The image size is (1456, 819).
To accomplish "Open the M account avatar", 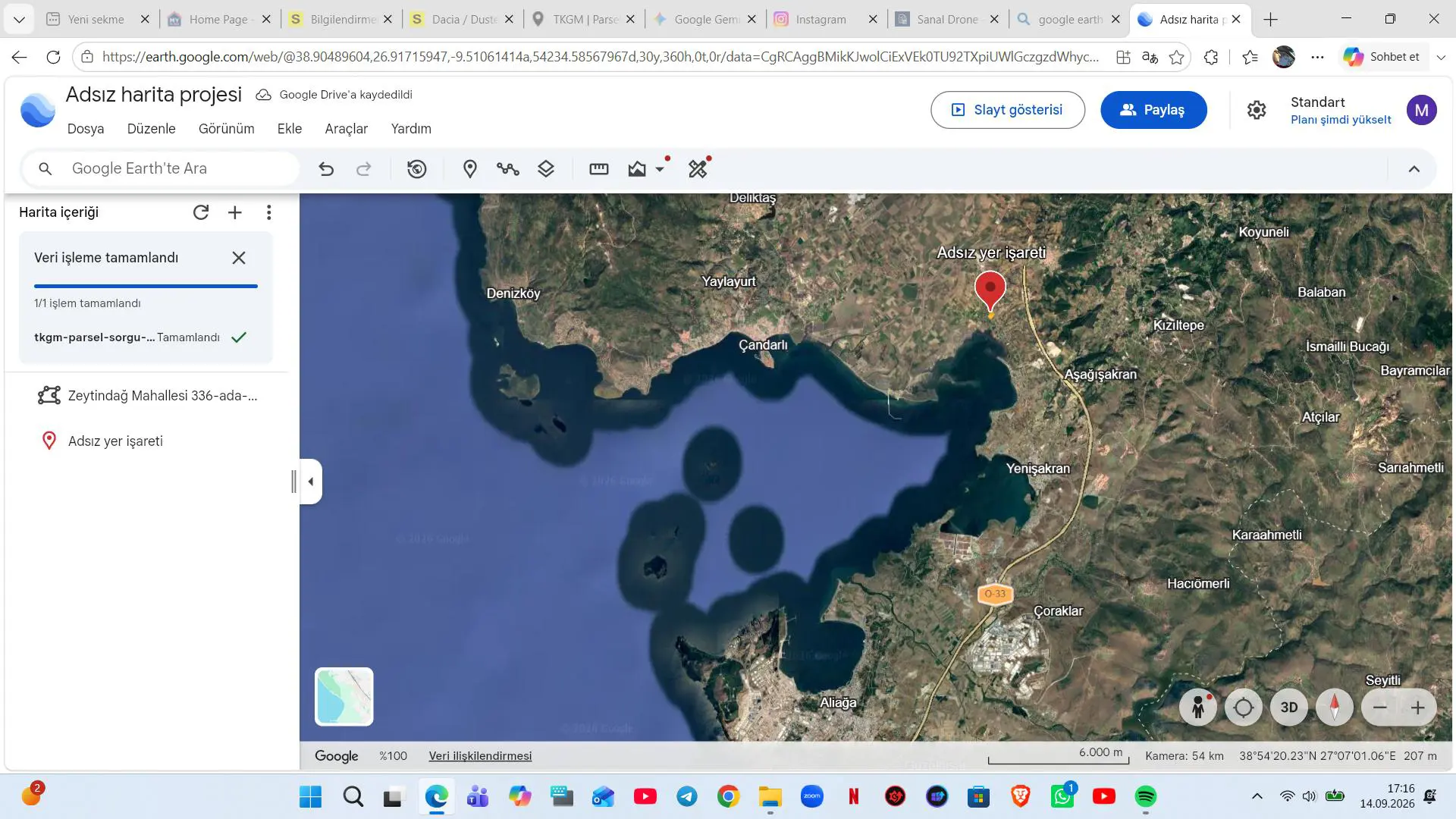I will coord(1422,110).
